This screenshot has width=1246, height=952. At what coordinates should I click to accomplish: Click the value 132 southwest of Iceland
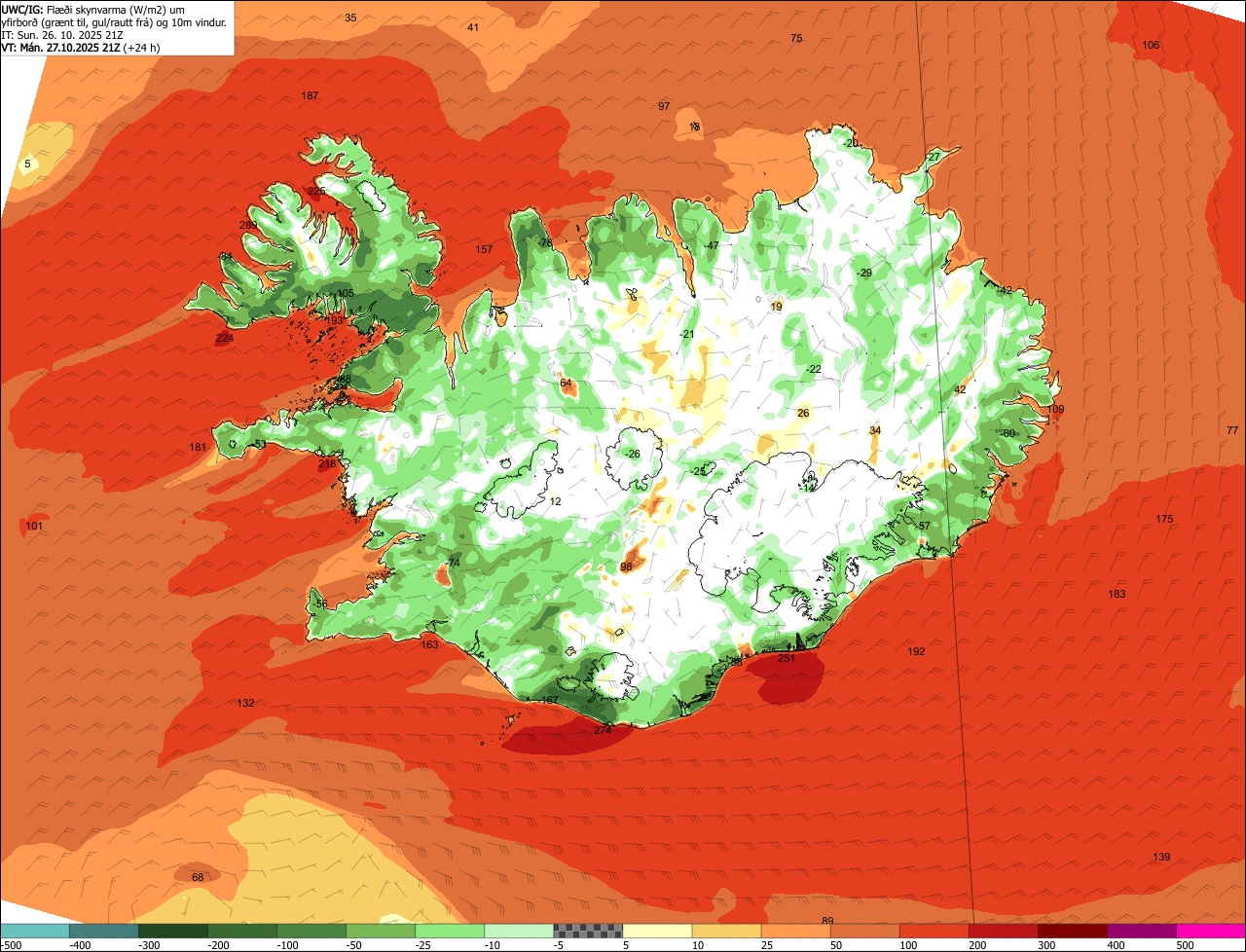[245, 703]
